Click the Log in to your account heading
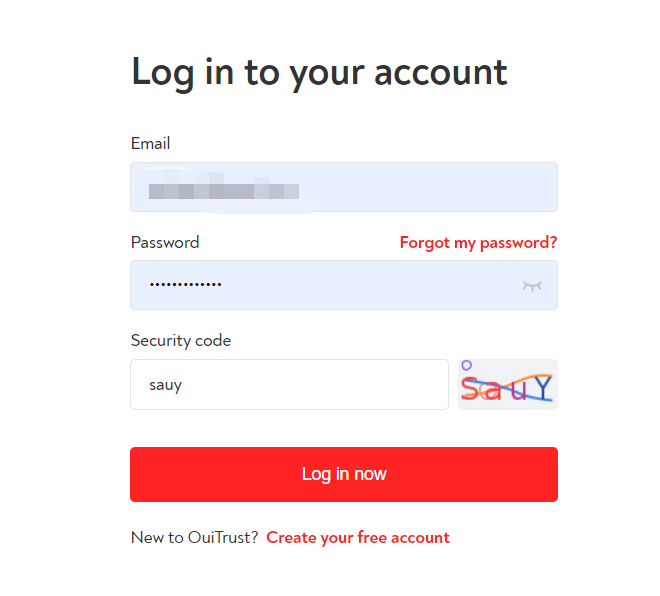This screenshot has width=660, height=596. [319, 73]
